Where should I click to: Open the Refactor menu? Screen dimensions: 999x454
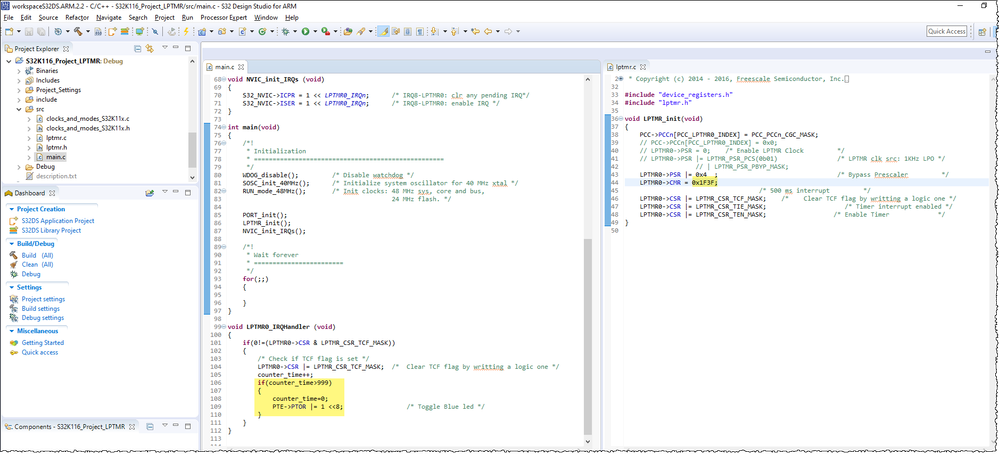click(x=77, y=17)
